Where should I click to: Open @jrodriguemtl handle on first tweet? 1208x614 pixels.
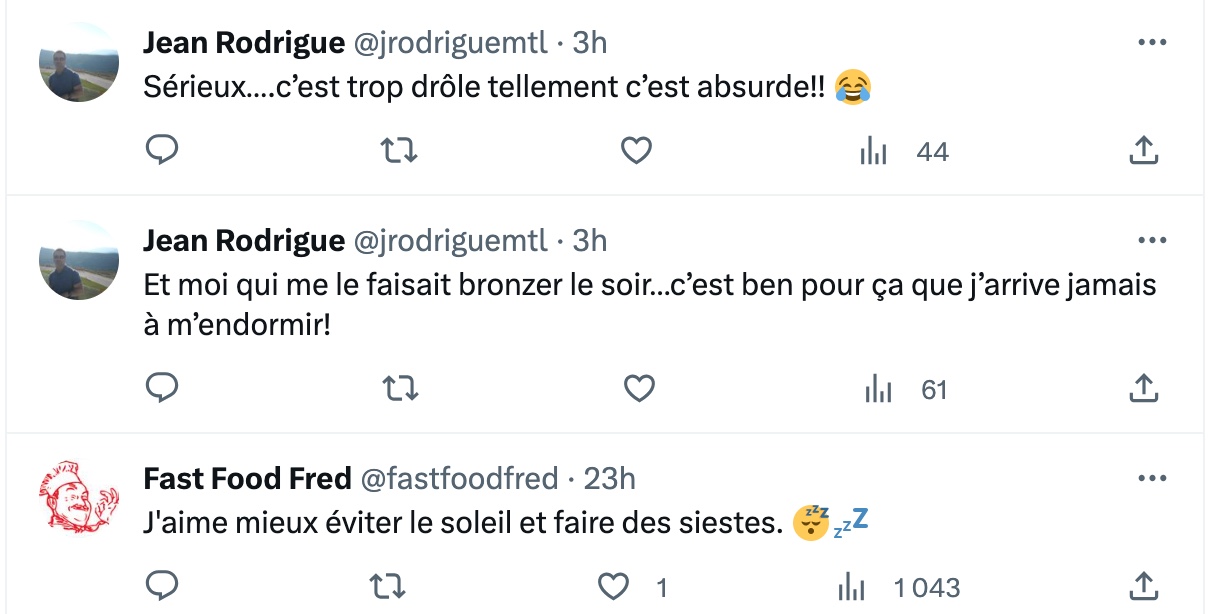(451, 42)
